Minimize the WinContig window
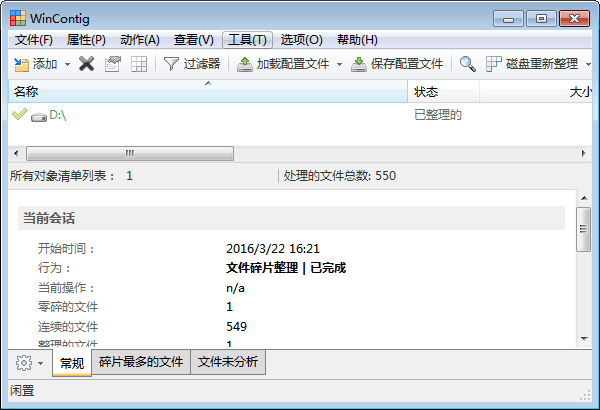 tap(508, 19)
